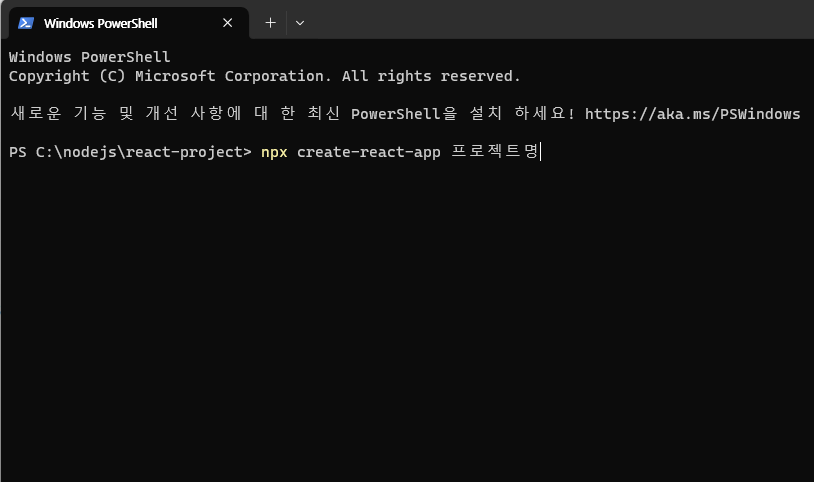The width and height of the screenshot is (814, 482).
Task: Close the Windows PowerShell tab
Action: point(227,23)
